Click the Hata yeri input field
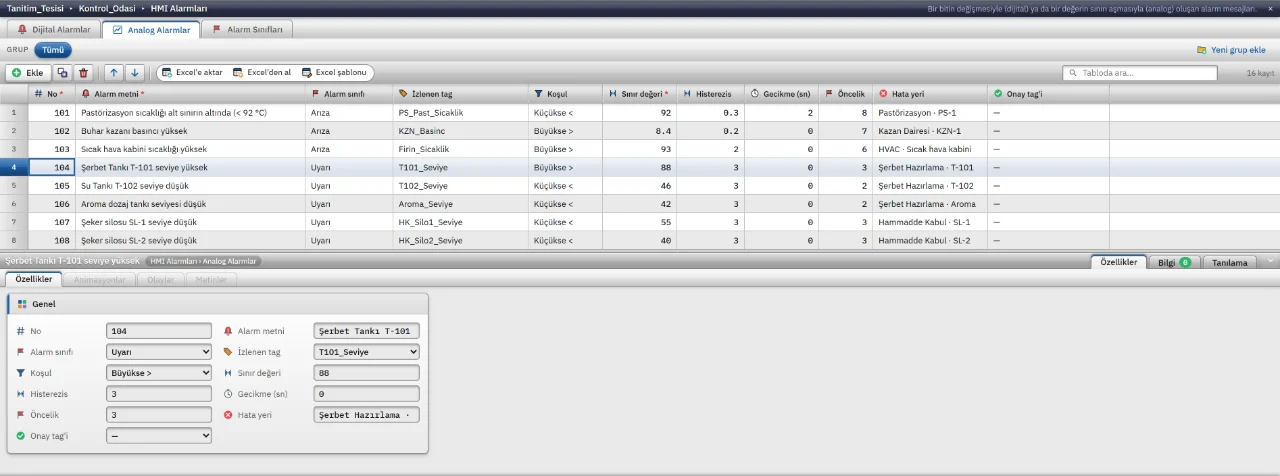This screenshot has width=1280, height=476. pyautogui.click(x=367, y=415)
